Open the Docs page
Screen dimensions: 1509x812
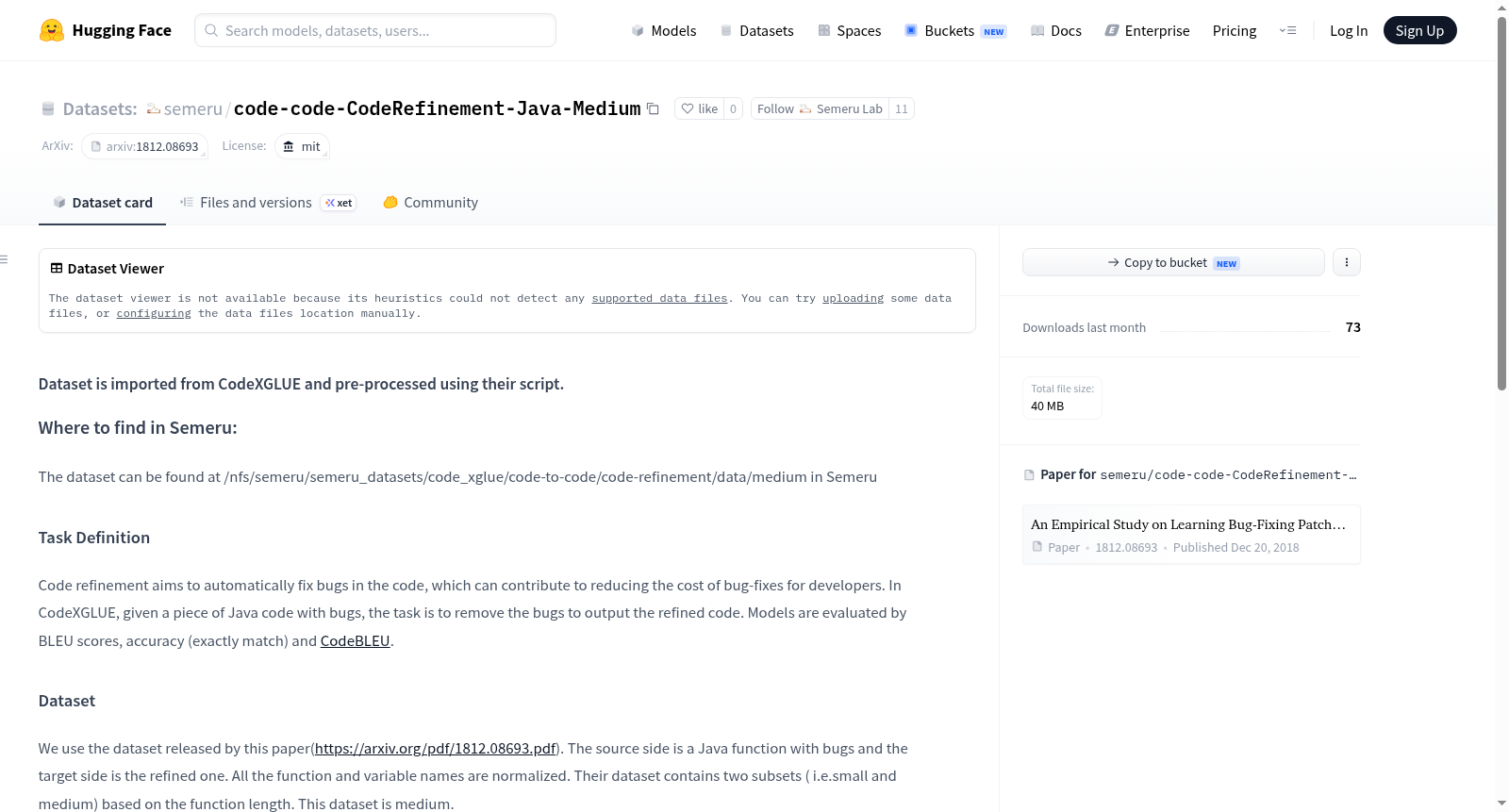1056,30
